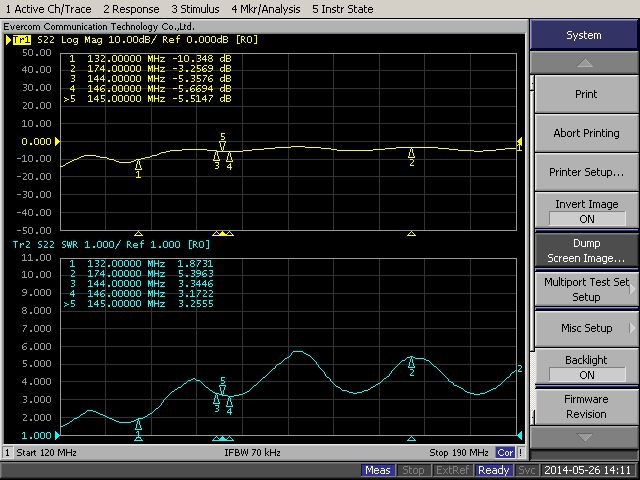The height and width of the screenshot is (480, 640).
Task: Click the Ready status indicator
Action: 493,470
